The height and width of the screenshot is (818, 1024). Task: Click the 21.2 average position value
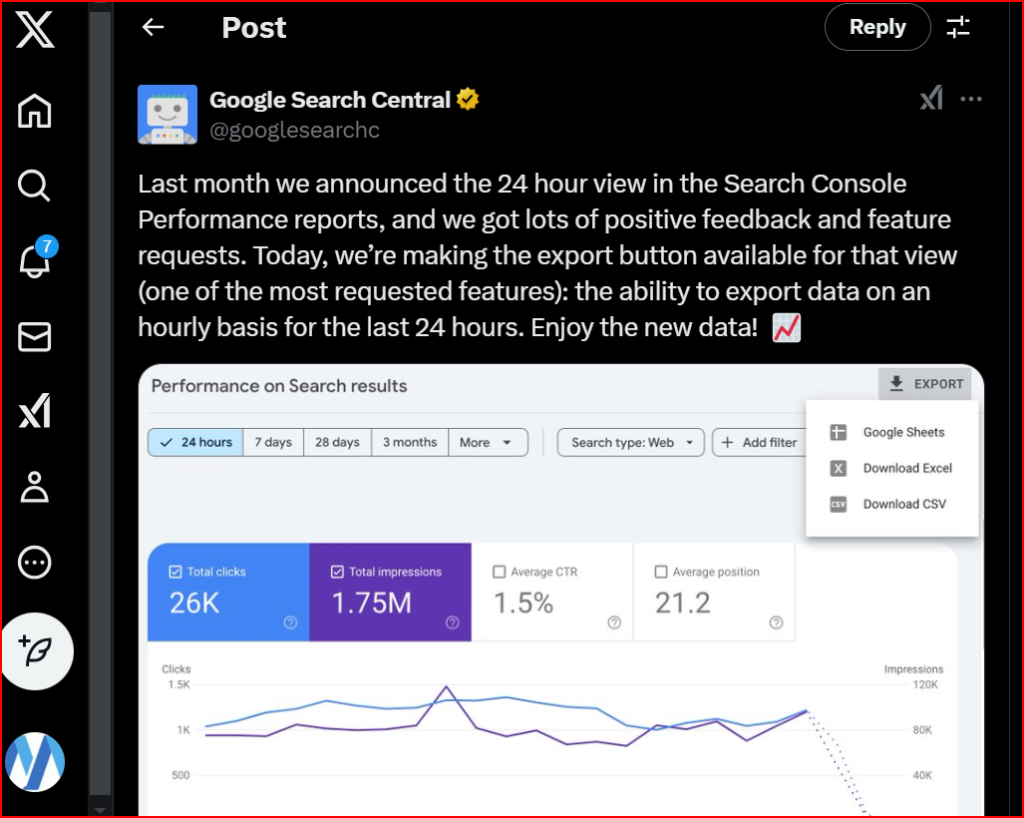pos(682,603)
